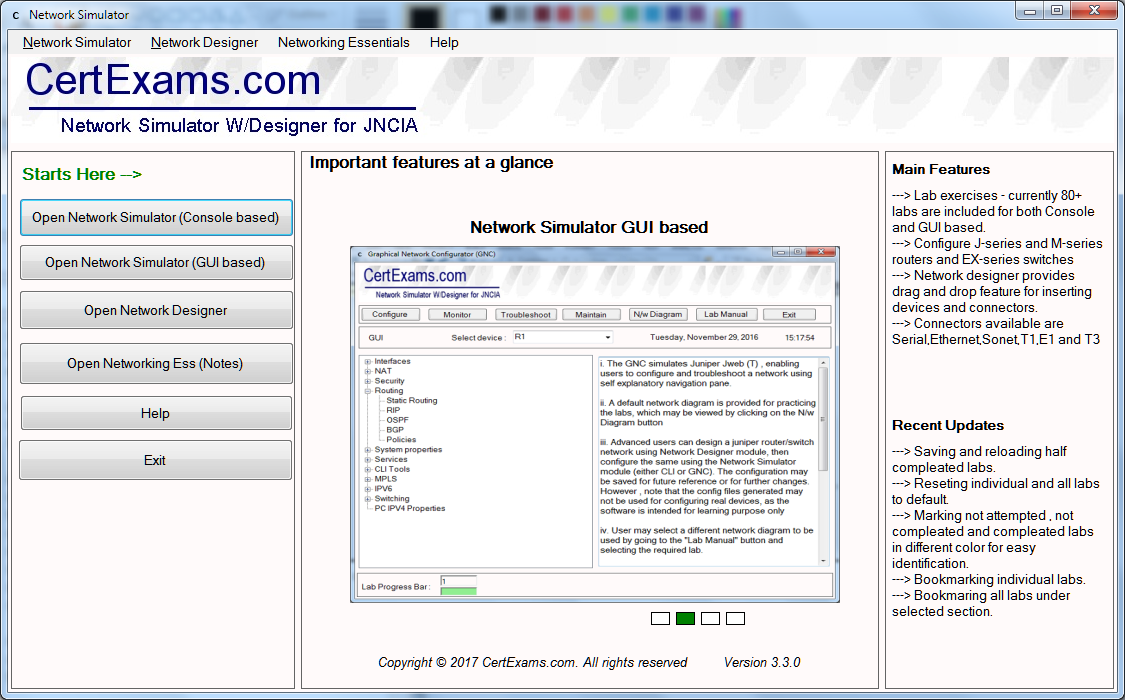
Task: Collapse the Routing tree node
Action: (368, 391)
